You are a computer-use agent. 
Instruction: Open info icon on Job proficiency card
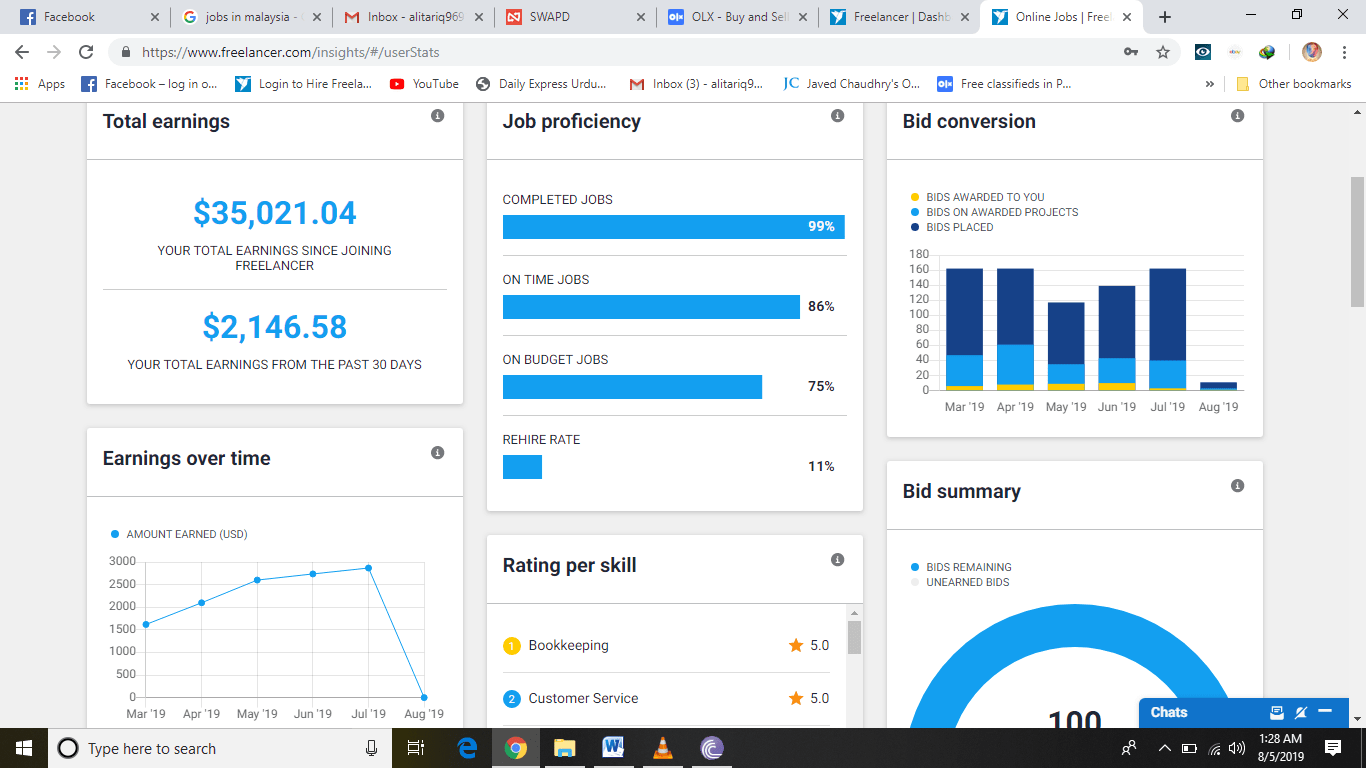[x=837, y=116]
